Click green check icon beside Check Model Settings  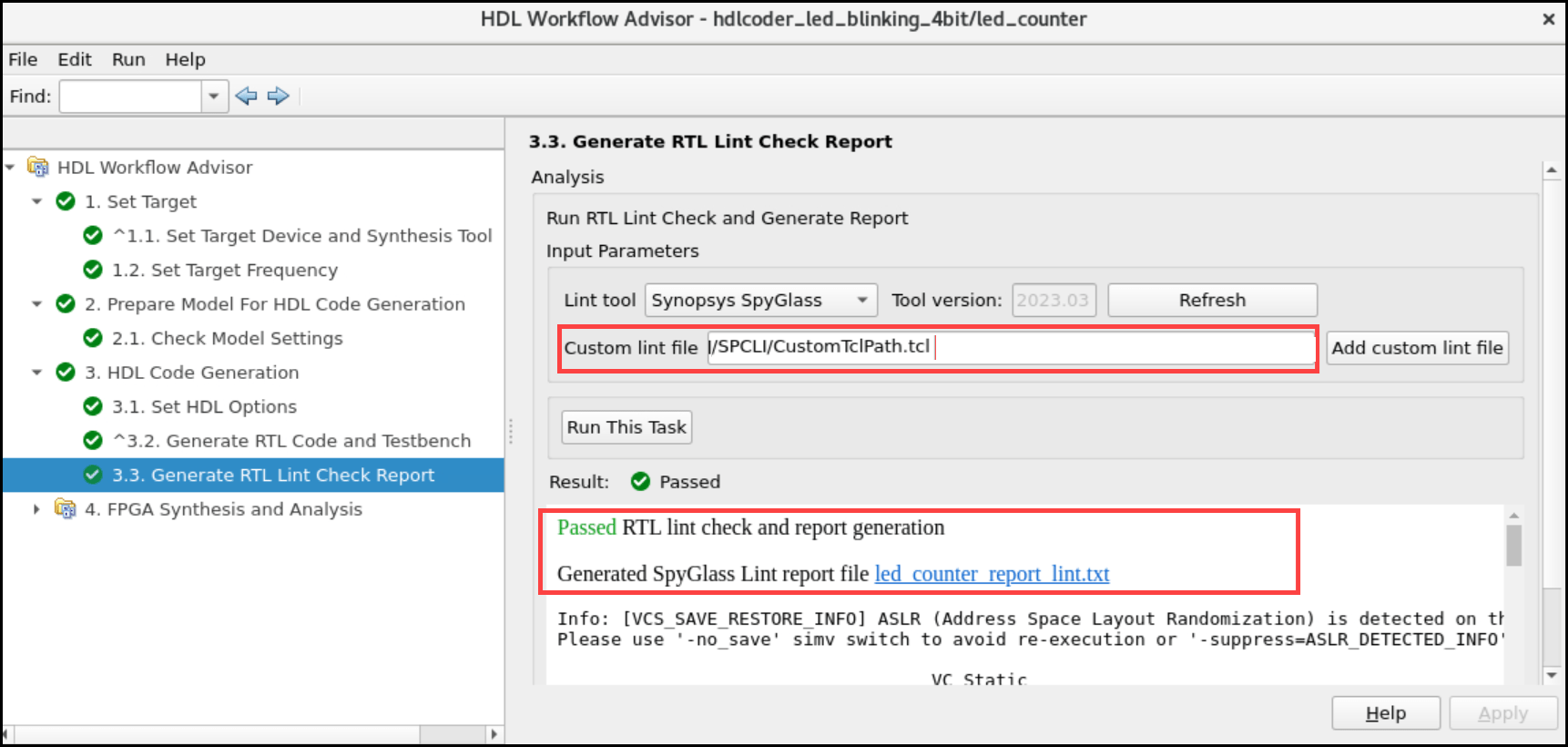[x=93, y=338]
